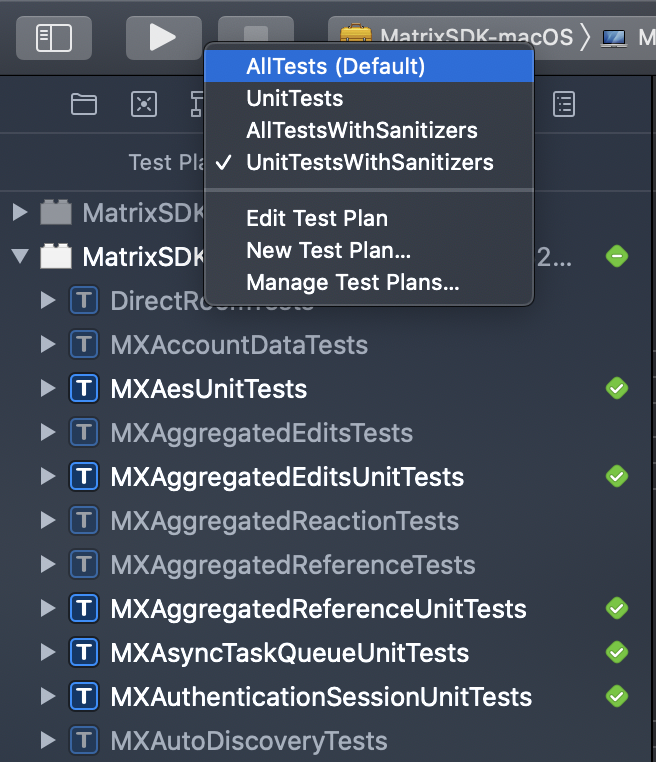Run the scheme with the Play button
This screenshot has width=656, height=762.
tap(163, 38)
